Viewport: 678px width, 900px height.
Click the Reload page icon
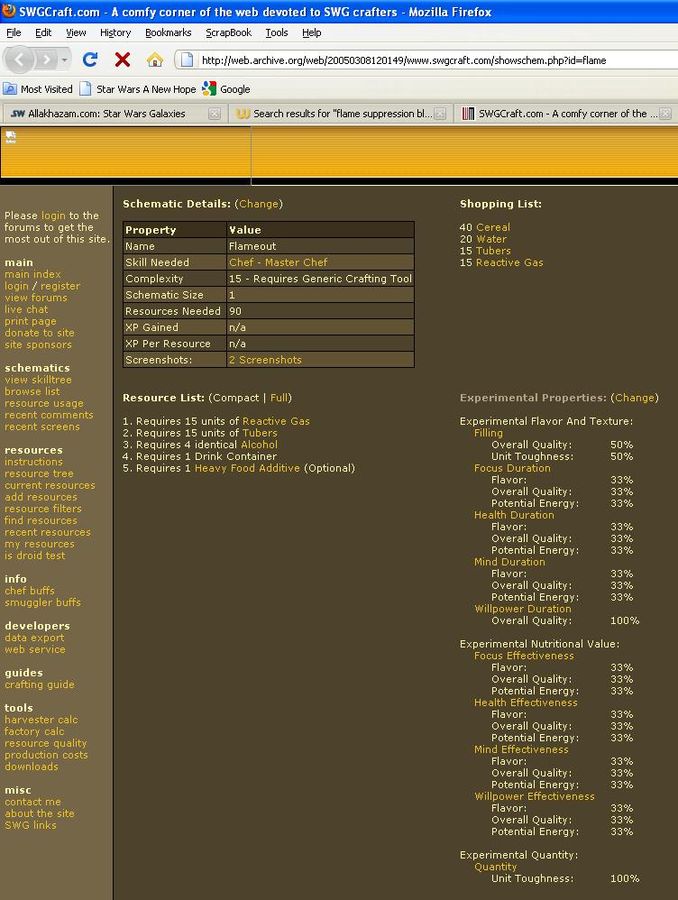coord(90,60)
